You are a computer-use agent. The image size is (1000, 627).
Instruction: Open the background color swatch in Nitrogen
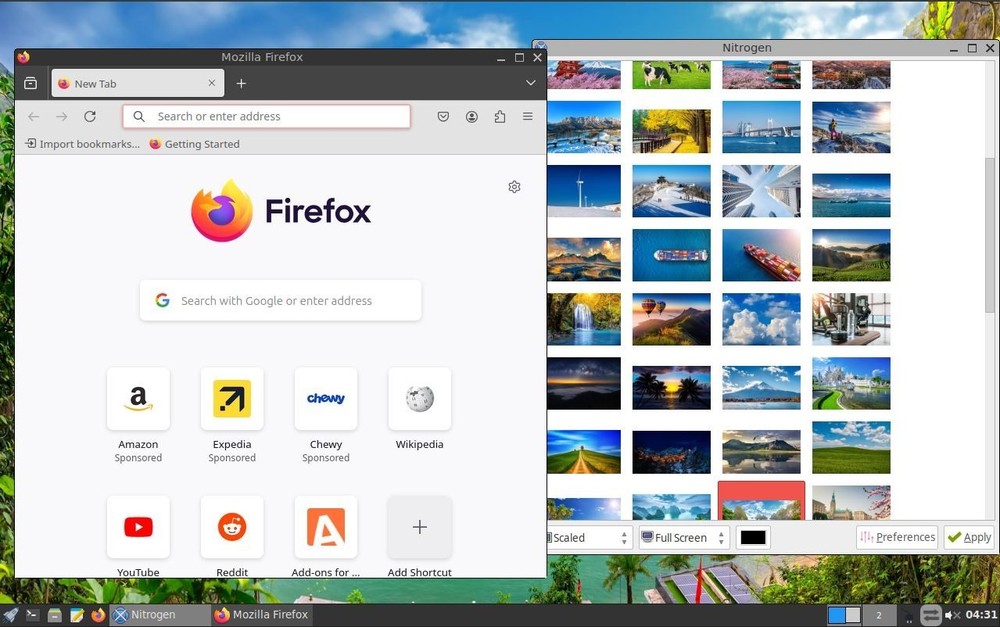tap(752, 537)
